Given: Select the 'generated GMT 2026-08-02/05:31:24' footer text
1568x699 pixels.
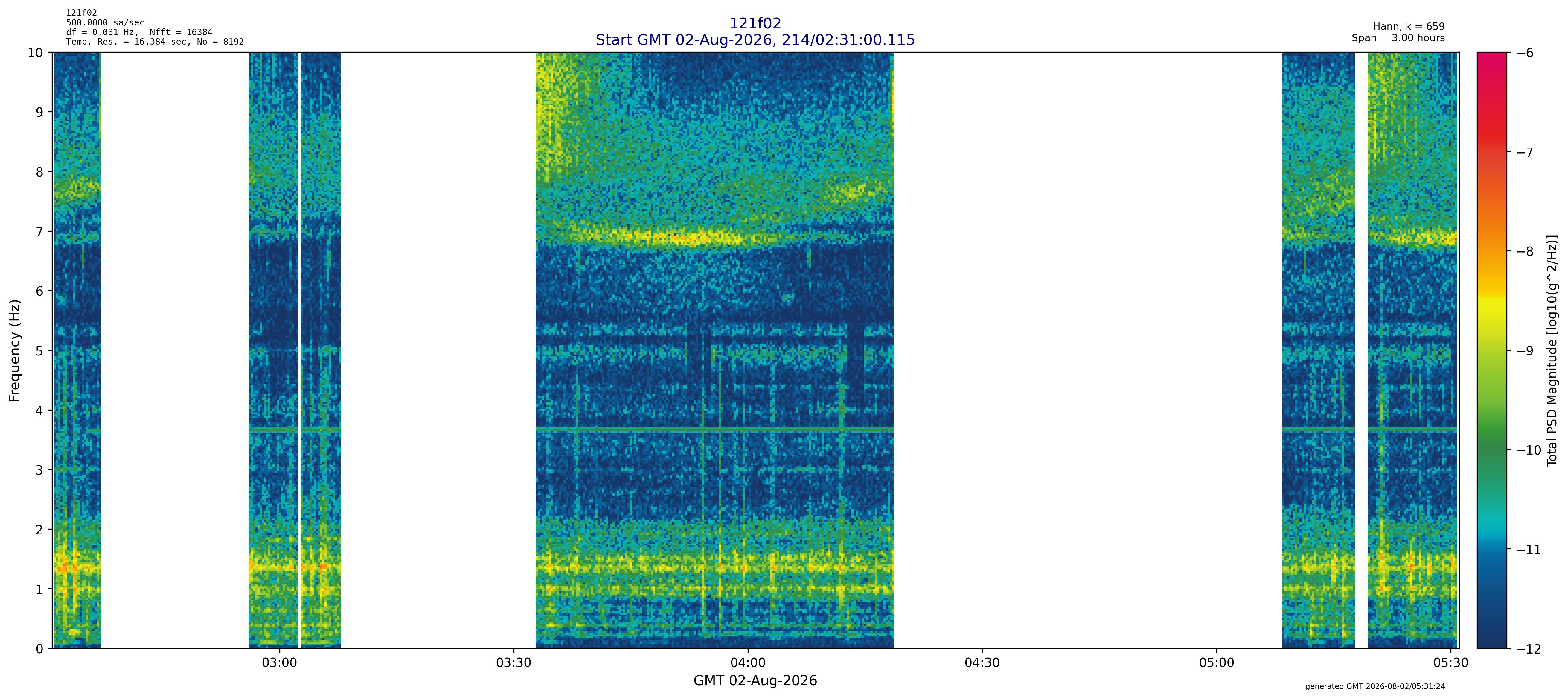Looking at the screenshot, I should point(1375,686).
